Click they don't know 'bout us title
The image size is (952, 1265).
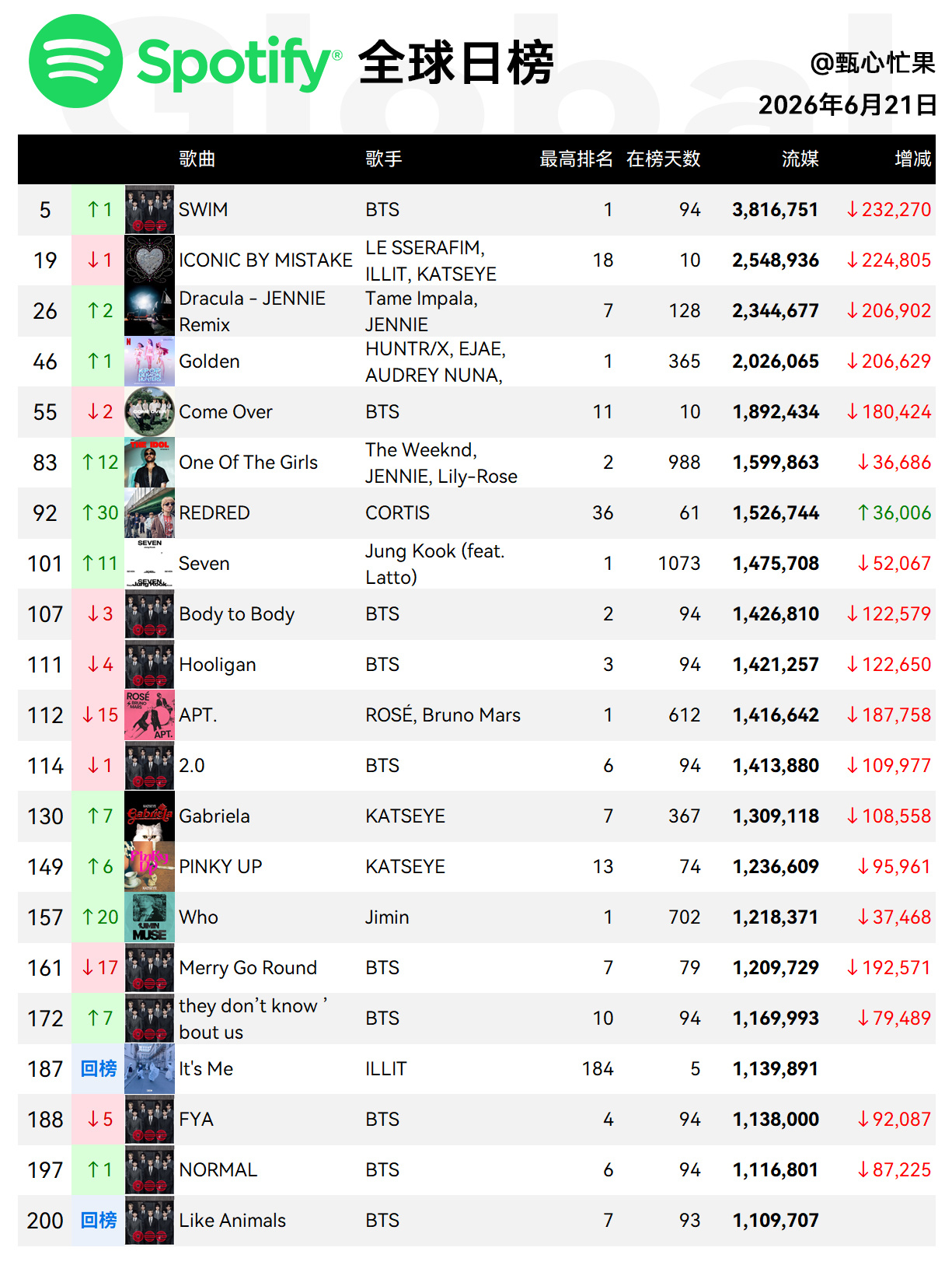pyautogui.click(x=253, y=1019)
